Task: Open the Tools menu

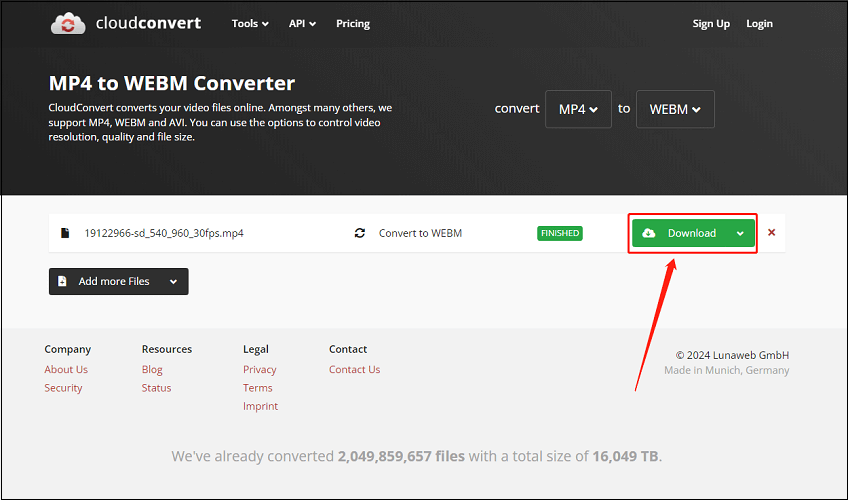Action: (250, 24)
